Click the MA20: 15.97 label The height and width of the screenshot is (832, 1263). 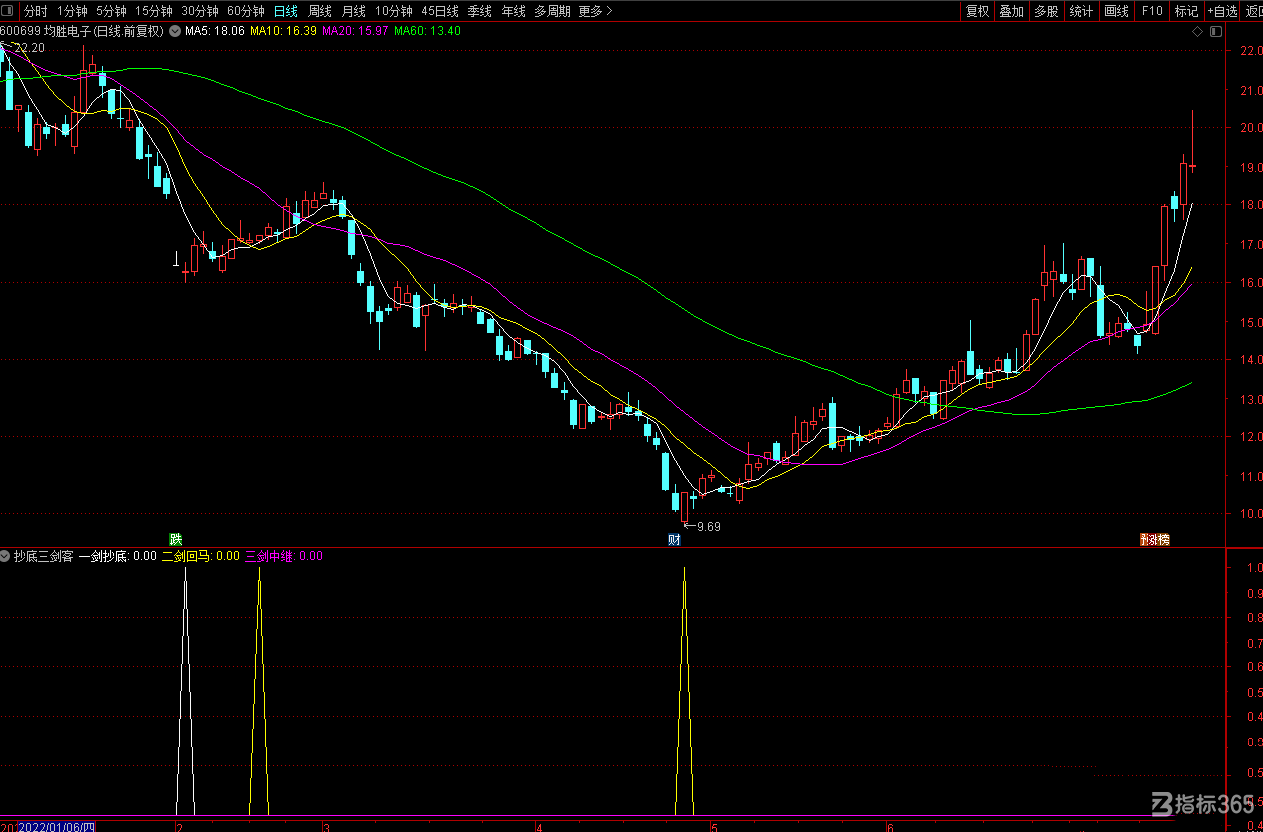click(356, 31)
